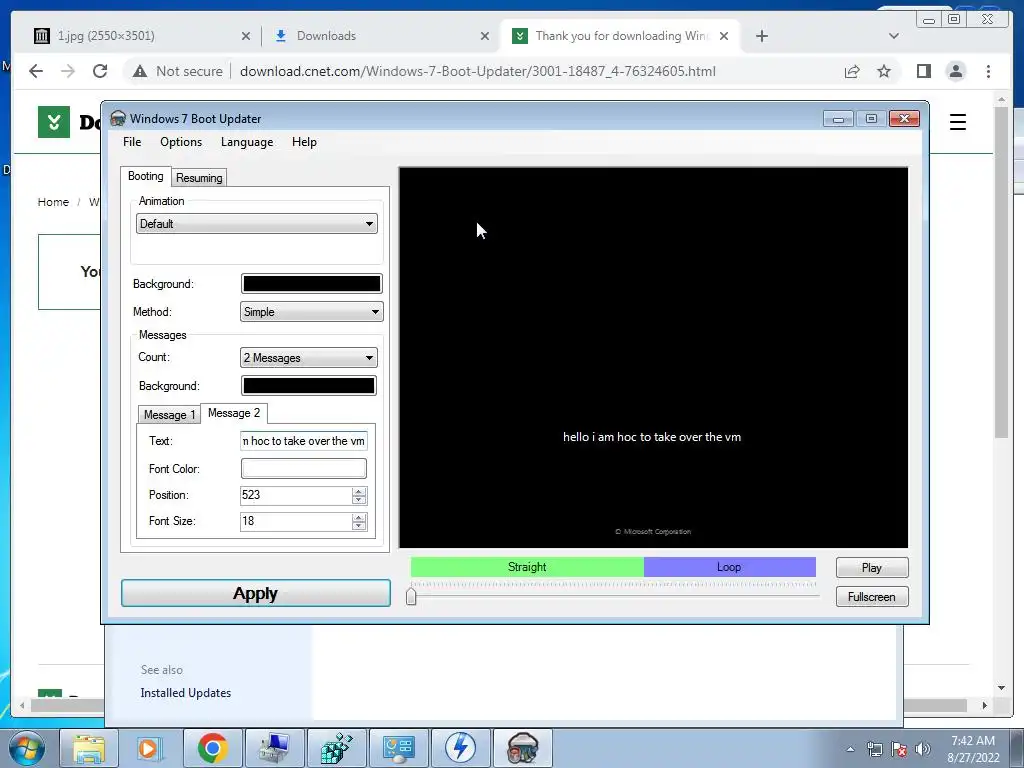Viewport: 1024px width, 768px height.
Task: Switch to the Booting tab
Action: coord(146,176)
